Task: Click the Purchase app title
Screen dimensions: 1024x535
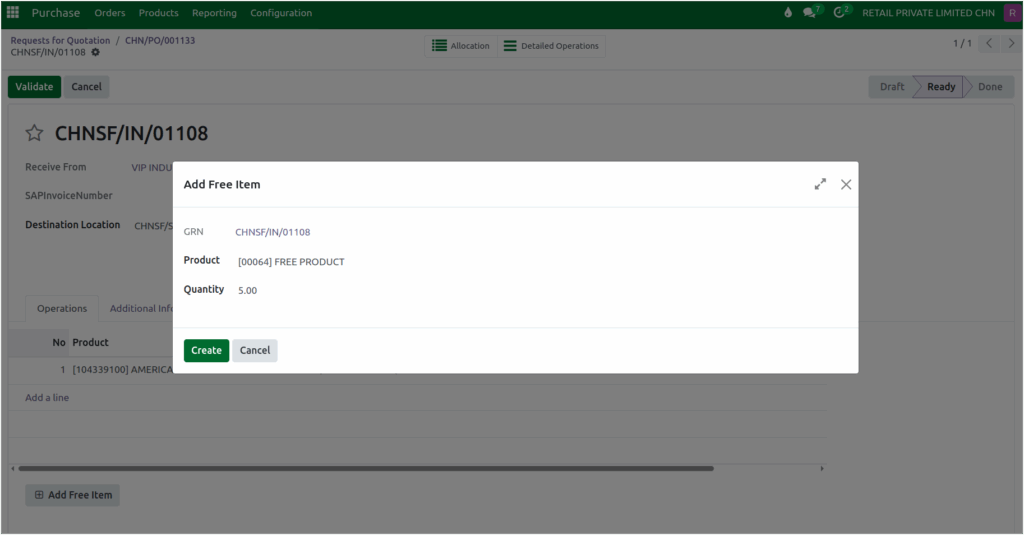Action: [56, 13]
